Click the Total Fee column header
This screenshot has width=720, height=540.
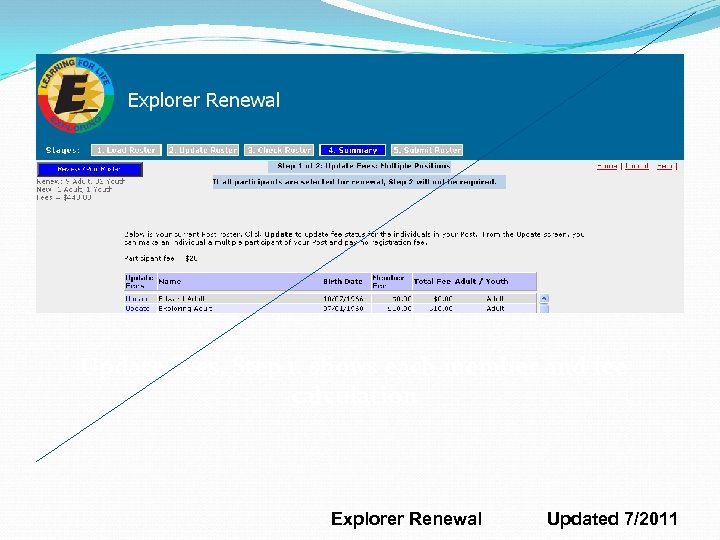tap(432, 281)
